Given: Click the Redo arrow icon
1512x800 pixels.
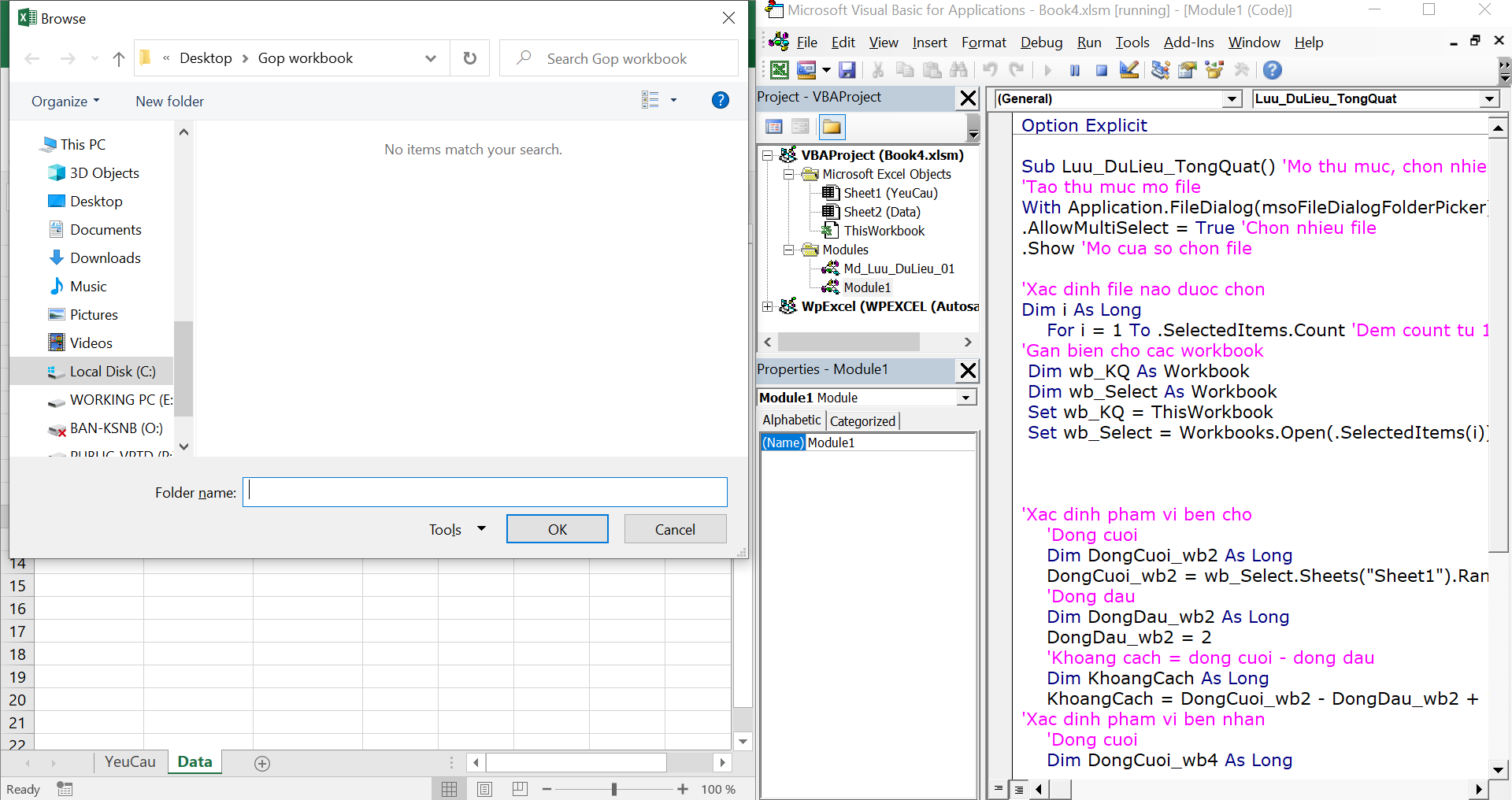Looking at the screenshot, I should pos(1017,70).
